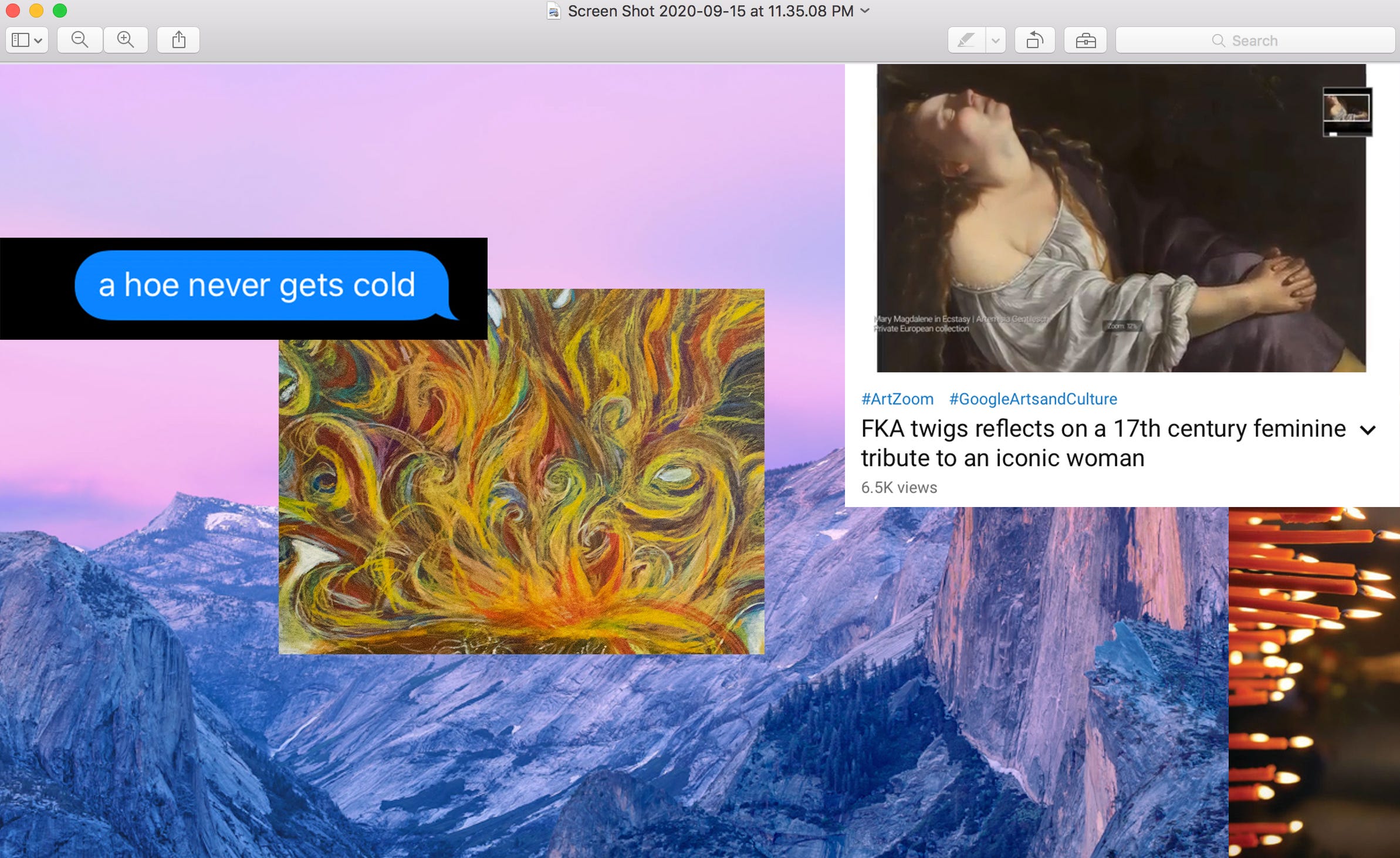The image size is (1400, 858).
Task: Rotate the image with the rotate button
Action: [x=1035, y=40]
